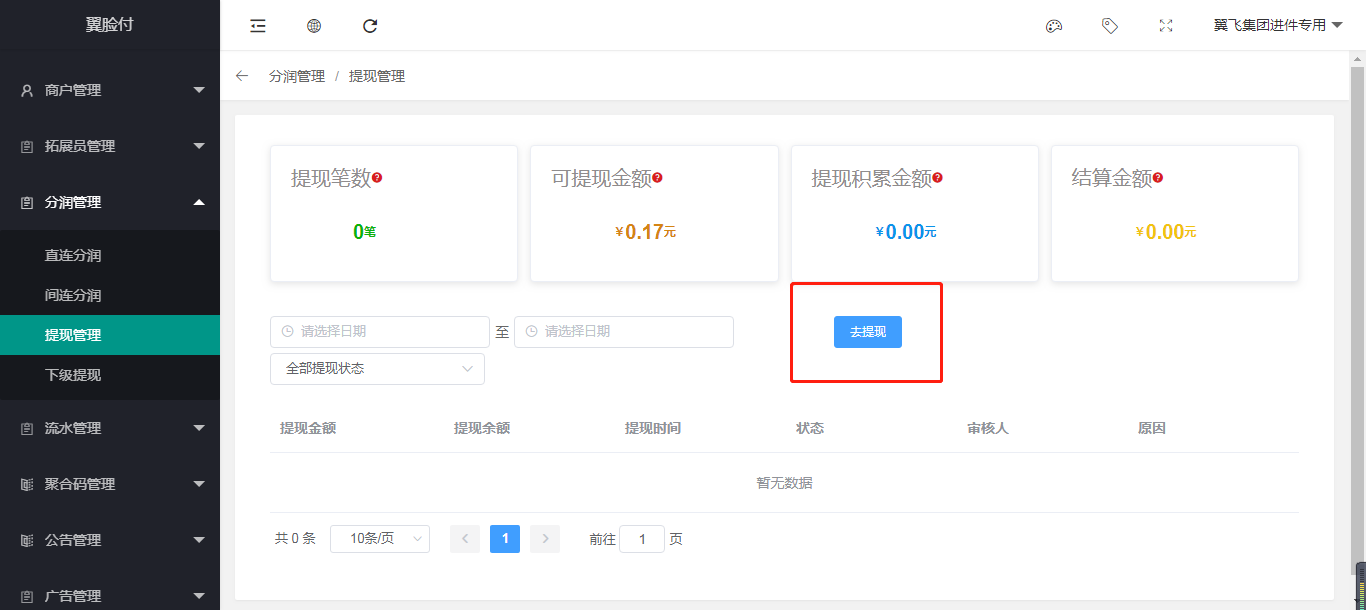Open the 间连分润 submenu item
The image size is (1366, 610).
(110, 295)
